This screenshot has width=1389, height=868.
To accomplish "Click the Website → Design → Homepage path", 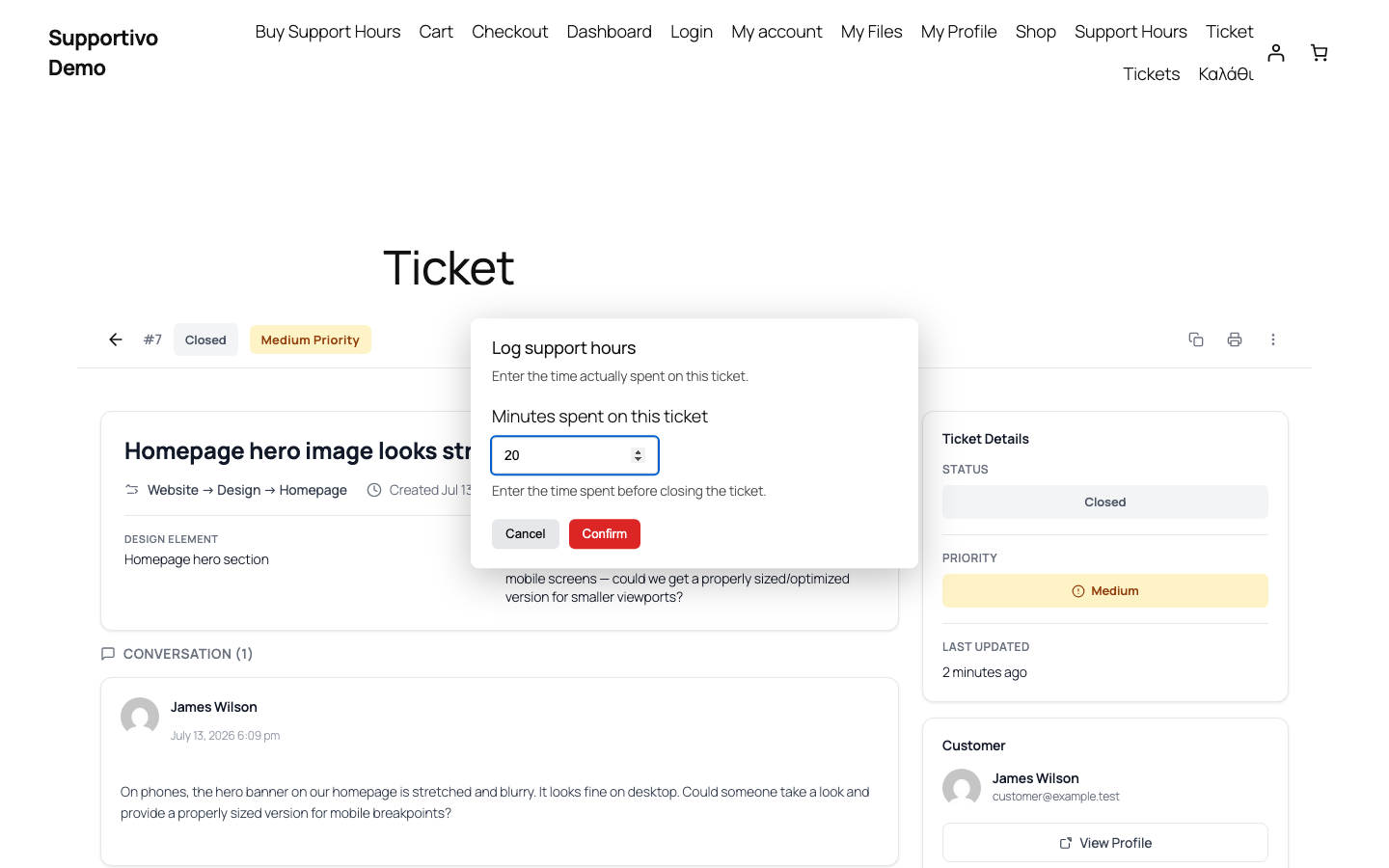I will point(247,490).
